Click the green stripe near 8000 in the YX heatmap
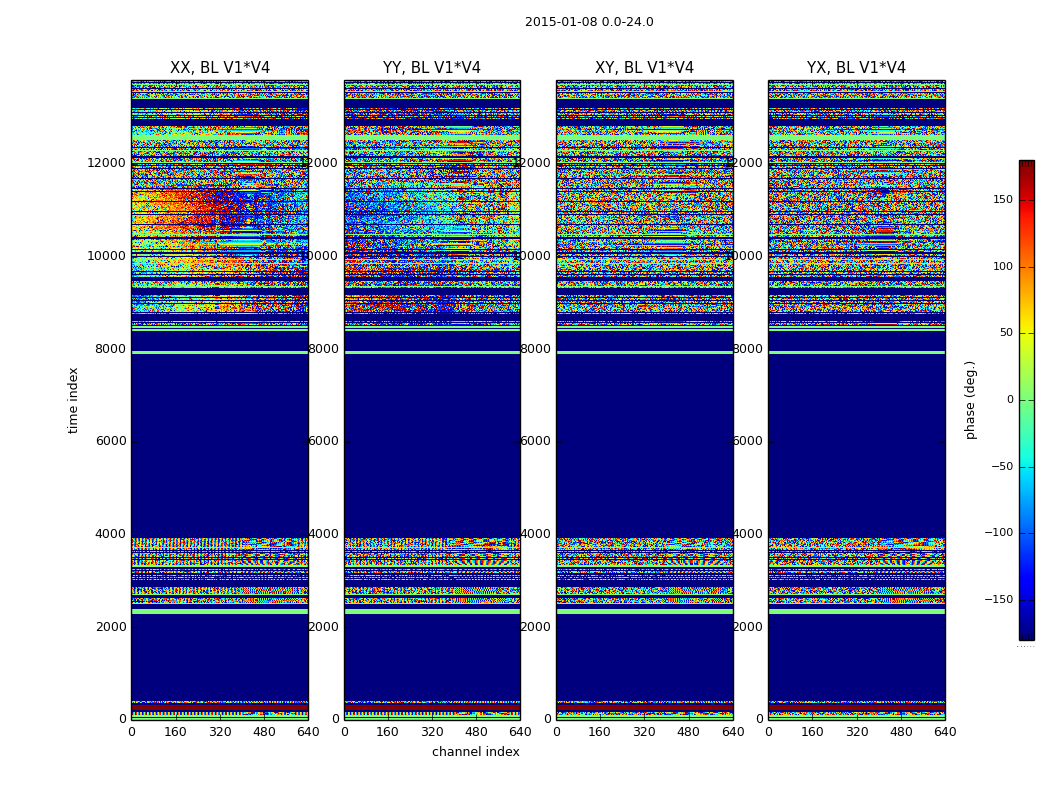This screenshot has width=1050, height=800. [x=856, y=352]
